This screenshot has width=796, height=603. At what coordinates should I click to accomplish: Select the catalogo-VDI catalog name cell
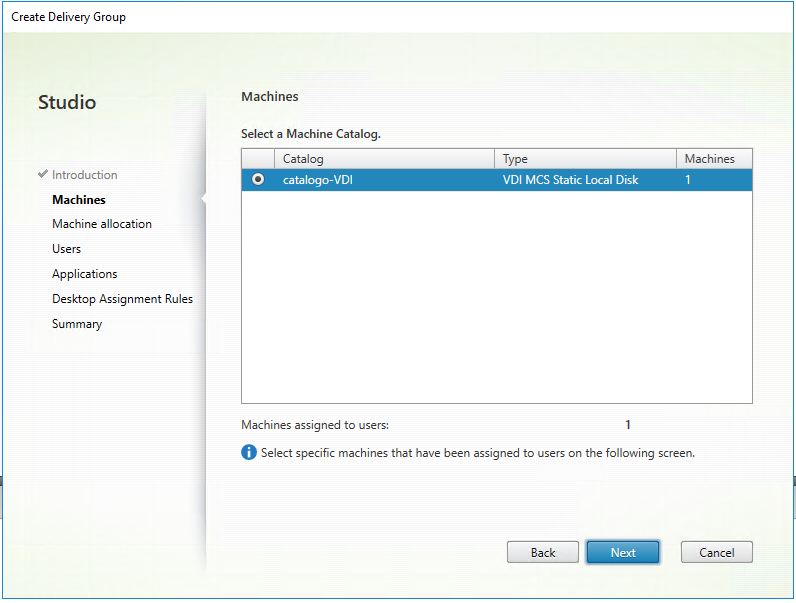click(x=318, y=180)
